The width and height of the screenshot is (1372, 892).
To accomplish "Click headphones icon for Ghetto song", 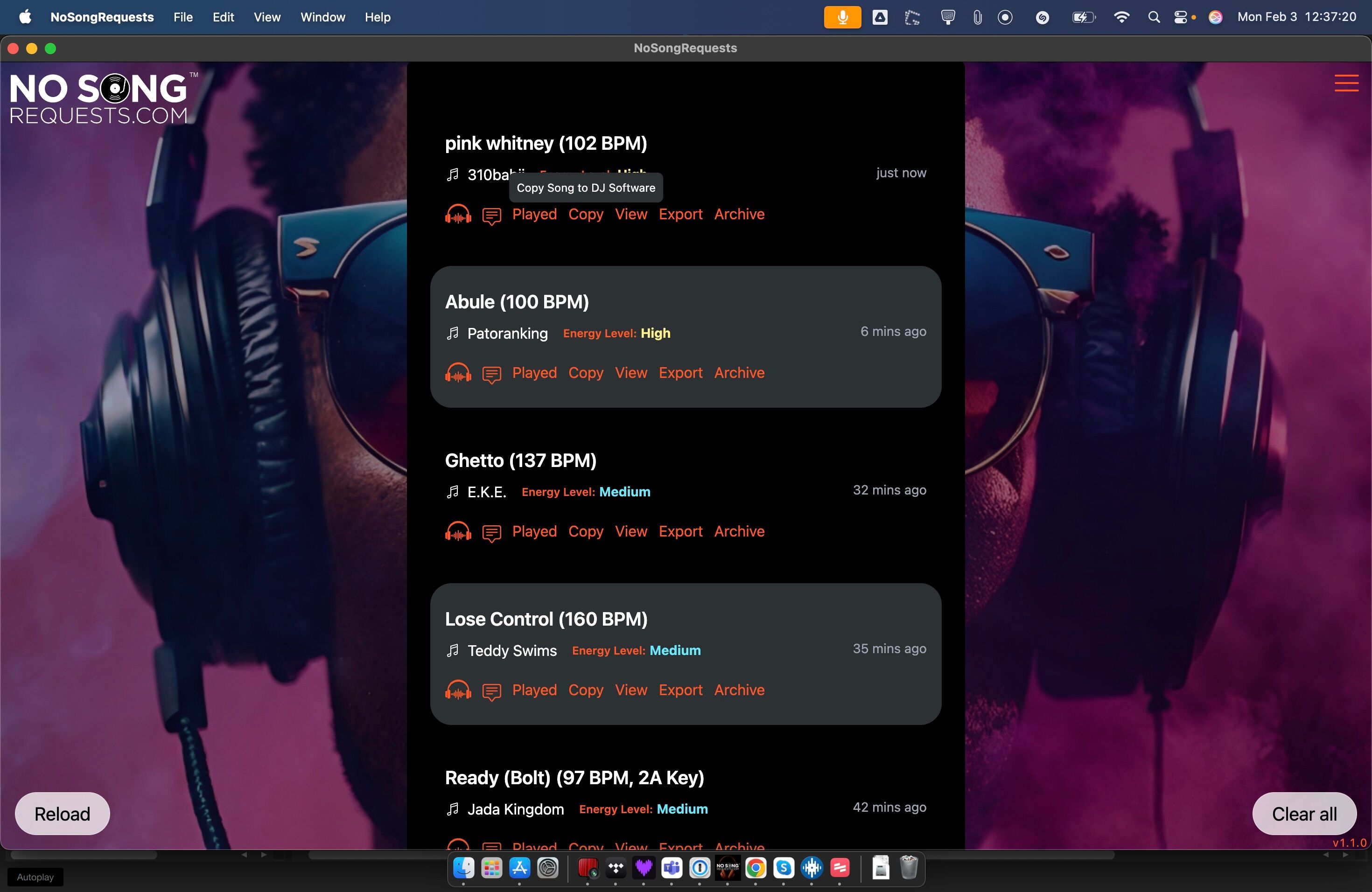I will 458,531.
